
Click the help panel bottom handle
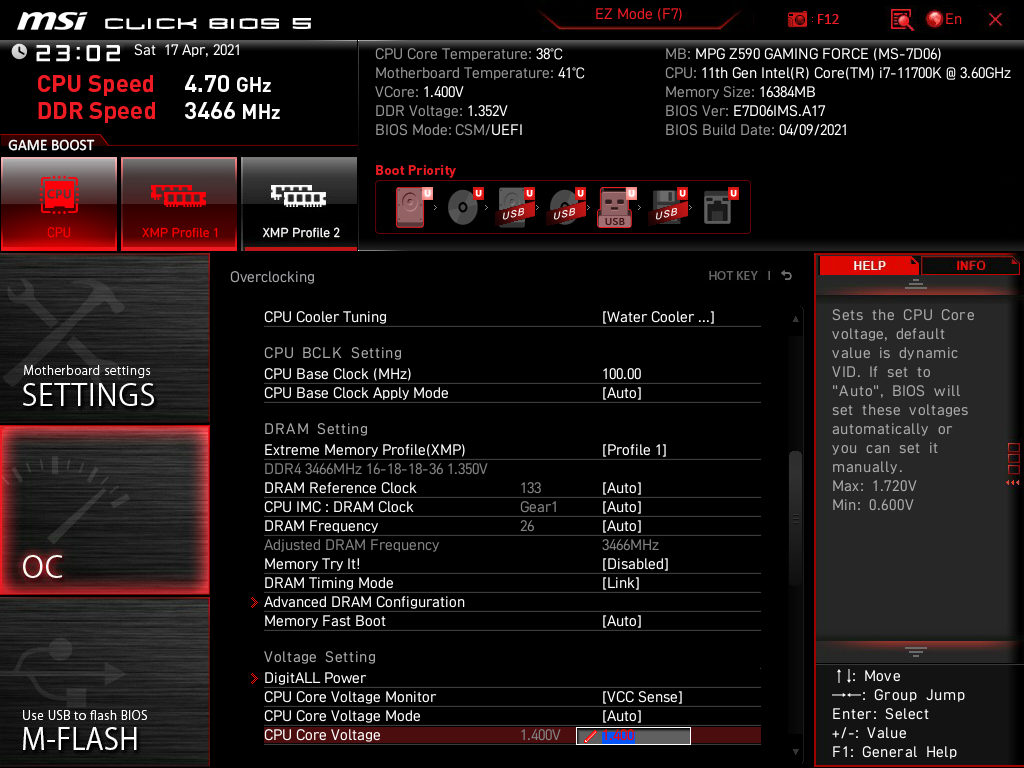pos(915,651)
